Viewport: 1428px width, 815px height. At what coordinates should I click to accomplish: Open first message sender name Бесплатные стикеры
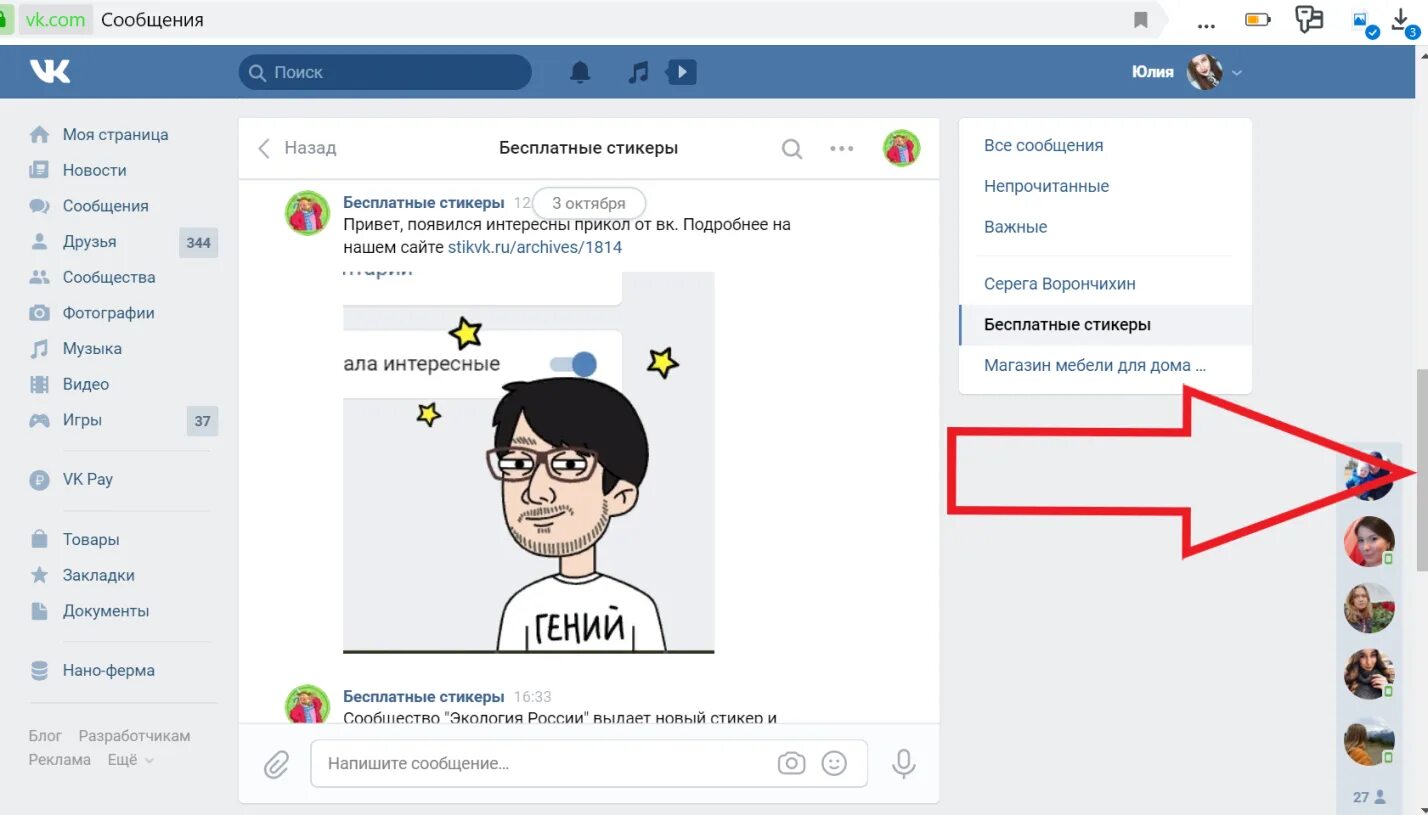[424, 203]
